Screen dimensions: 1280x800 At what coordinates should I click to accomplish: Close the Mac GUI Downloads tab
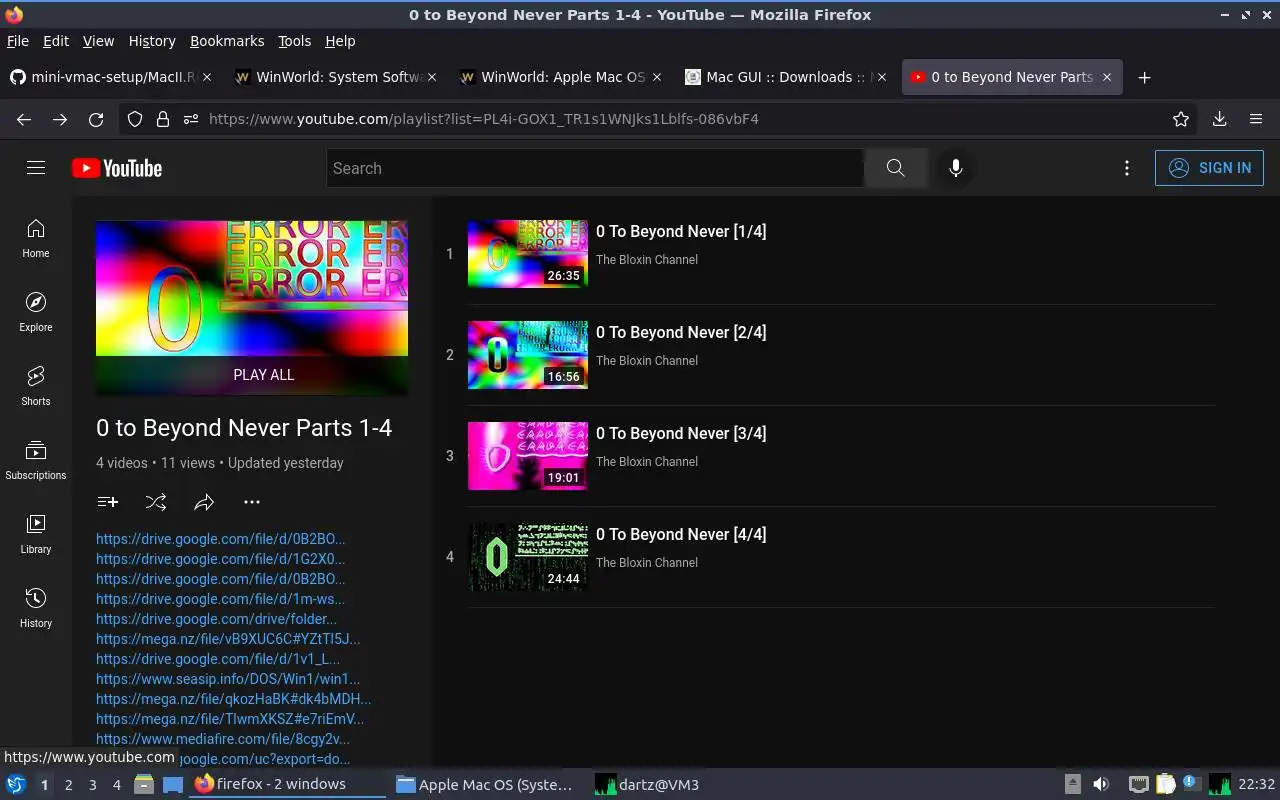pyautogui.click(x=882, y=77)
